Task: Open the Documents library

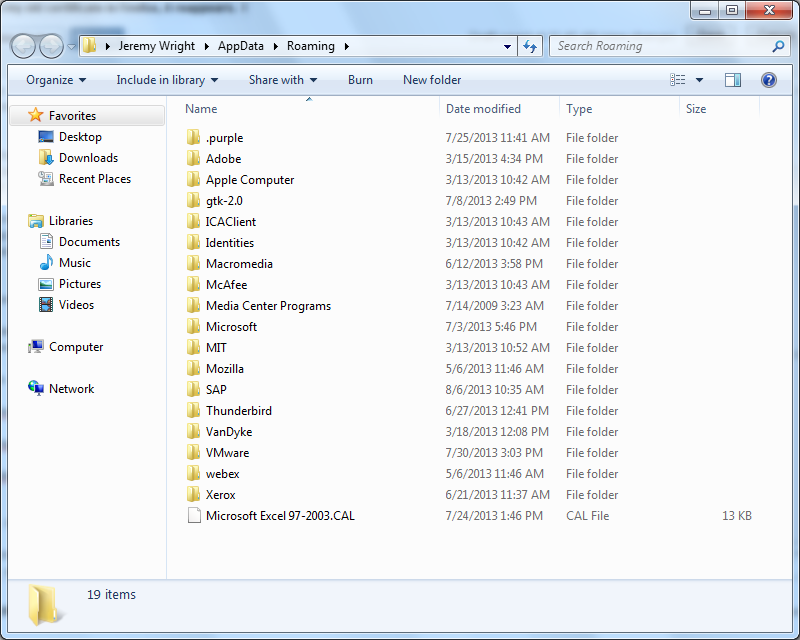Action: tap(89, 242)
